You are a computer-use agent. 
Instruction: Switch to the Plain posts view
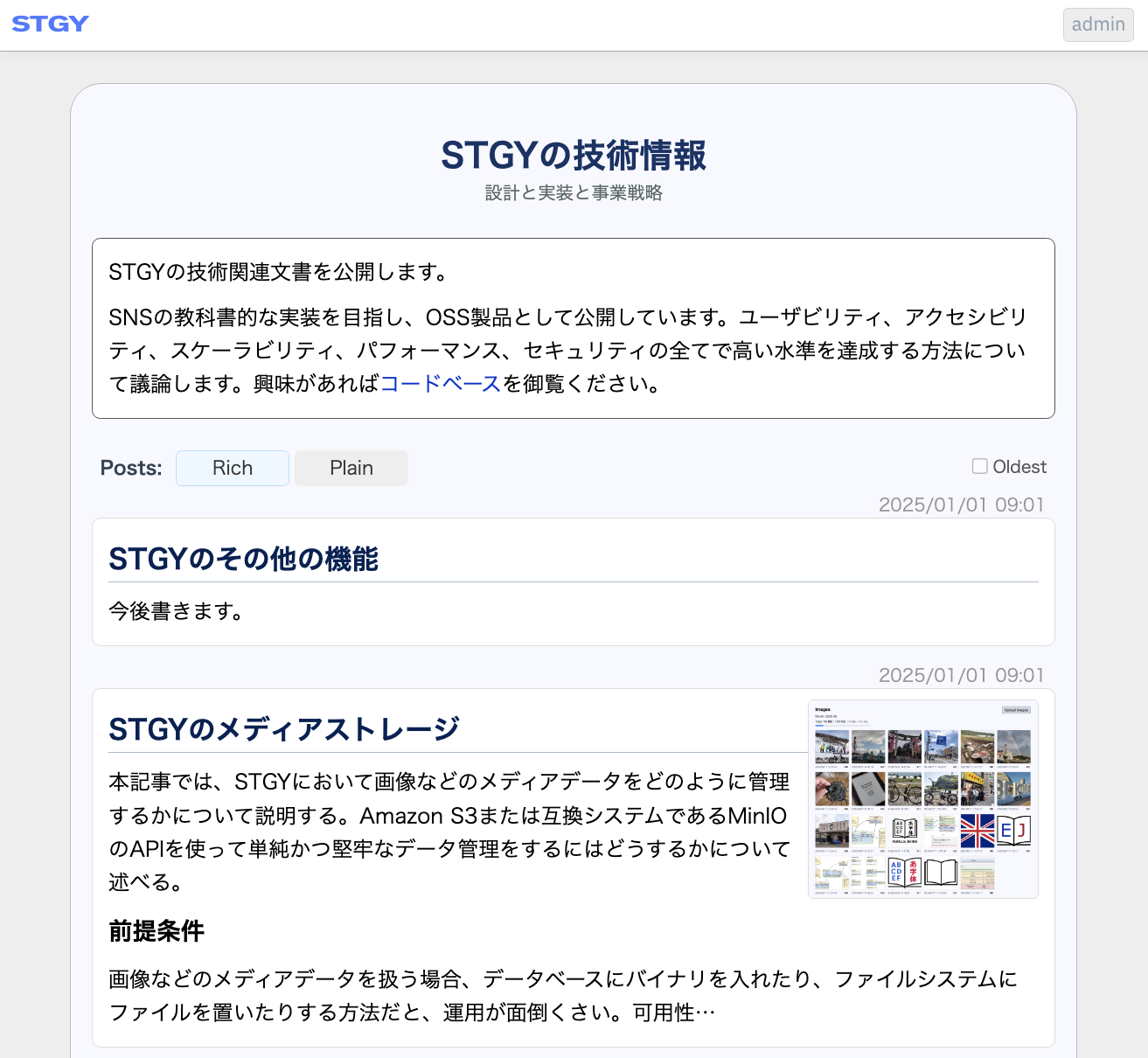click(x=351, y=468)
